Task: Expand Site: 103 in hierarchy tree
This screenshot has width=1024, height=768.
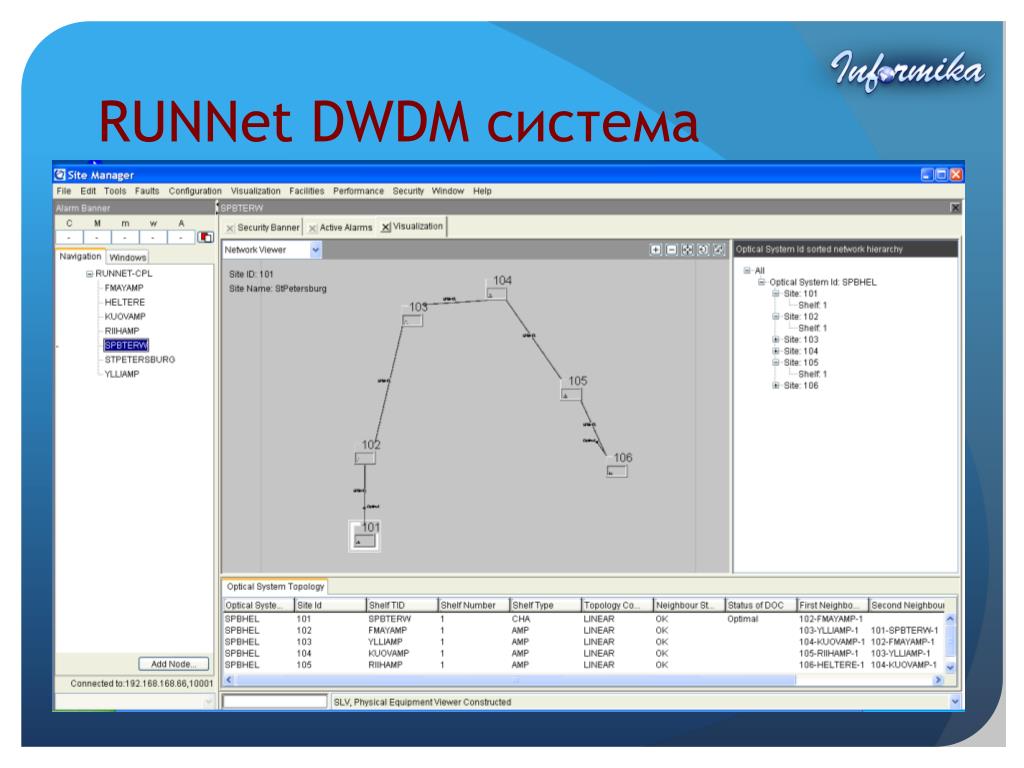Action: click(x=776, y=340)
